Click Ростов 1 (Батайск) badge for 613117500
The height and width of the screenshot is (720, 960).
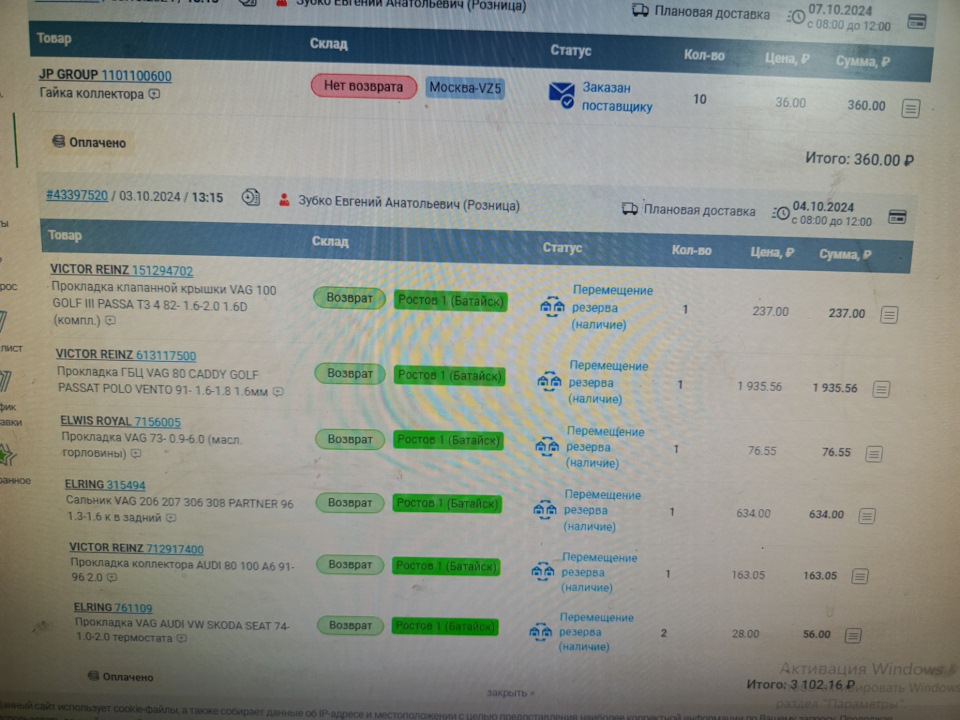click(449, 375)
